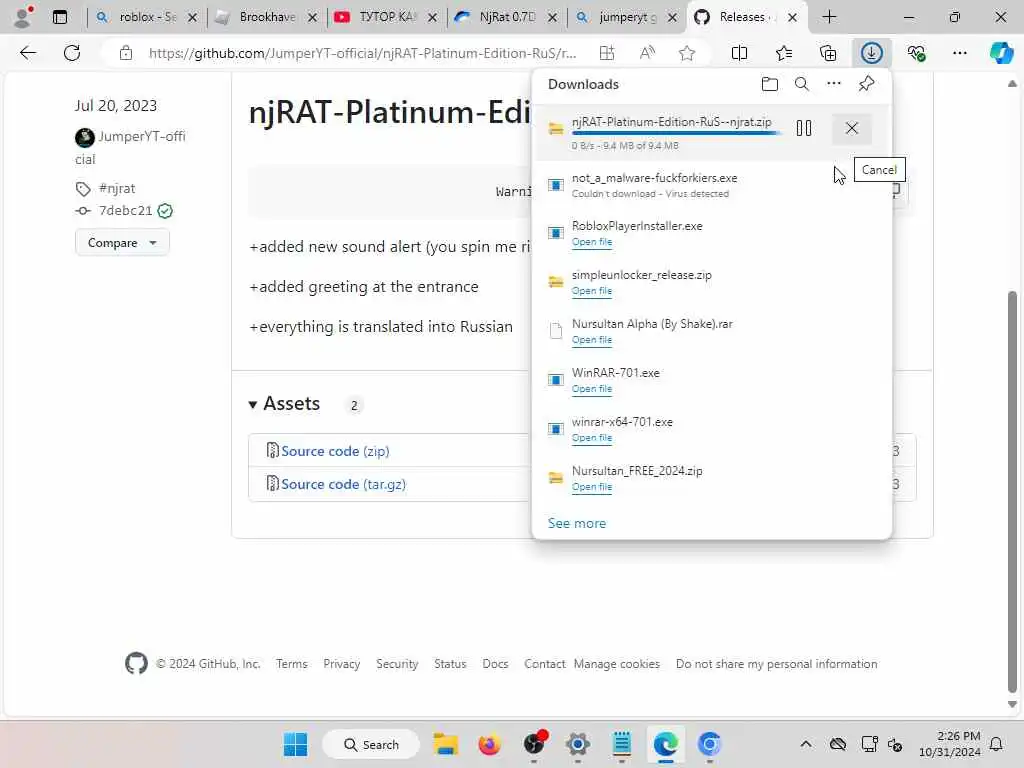Open the browser profile icon
Screen dimensions: 1024x768
tap(23, 17)
